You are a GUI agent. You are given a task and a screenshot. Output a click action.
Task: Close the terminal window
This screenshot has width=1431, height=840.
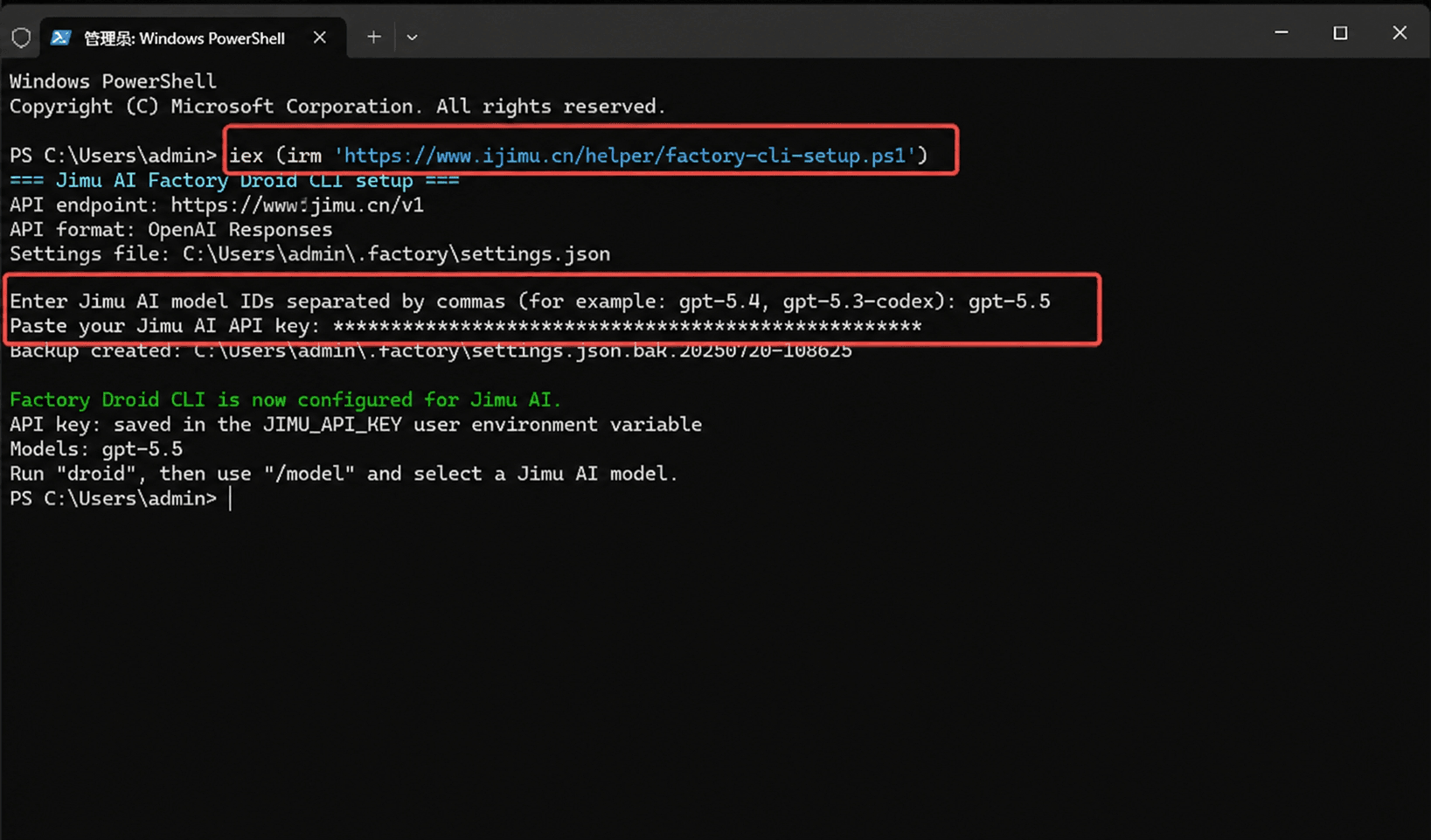click(1399, 33)
